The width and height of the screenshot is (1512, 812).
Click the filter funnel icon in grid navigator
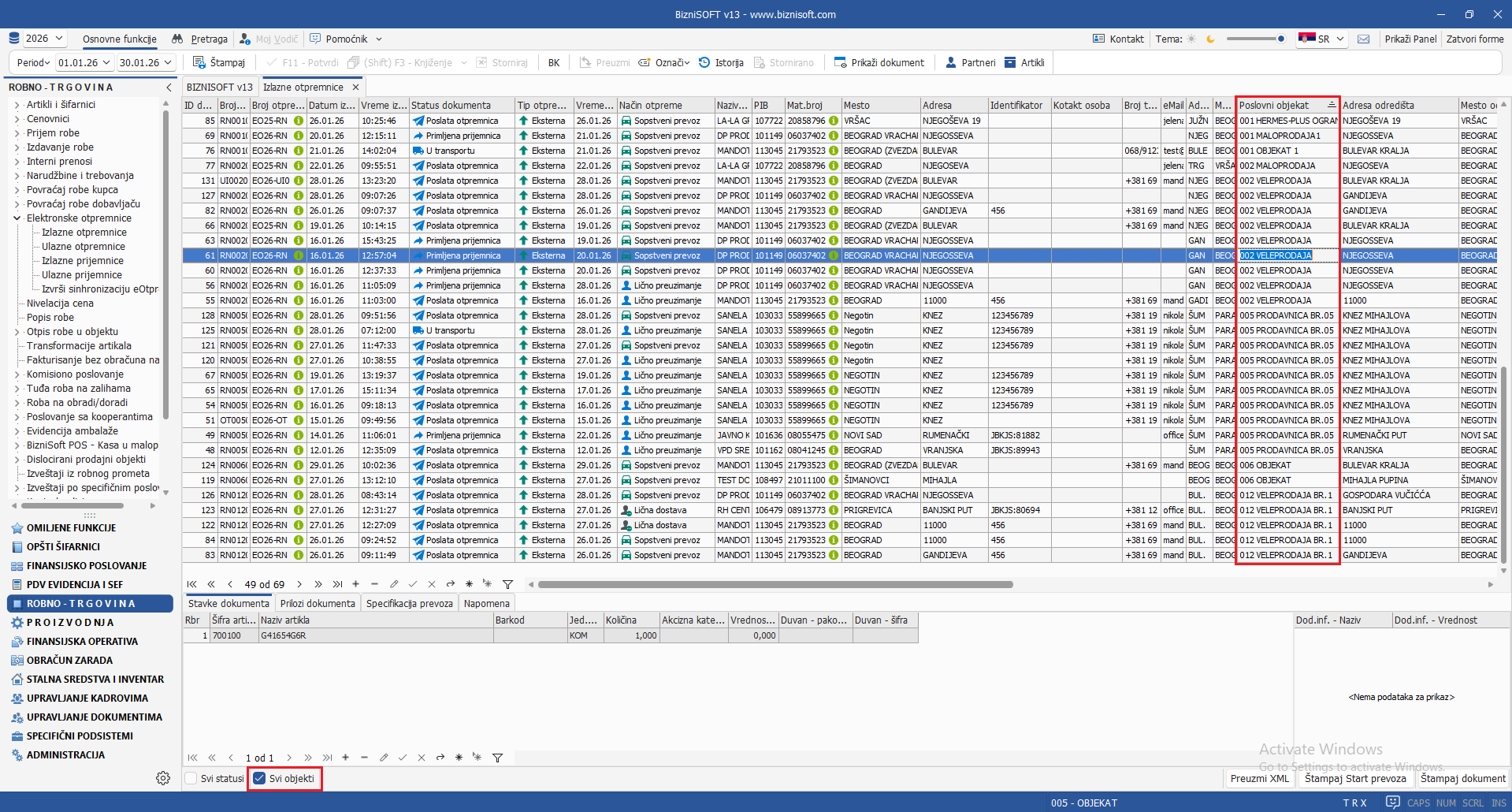507,584
